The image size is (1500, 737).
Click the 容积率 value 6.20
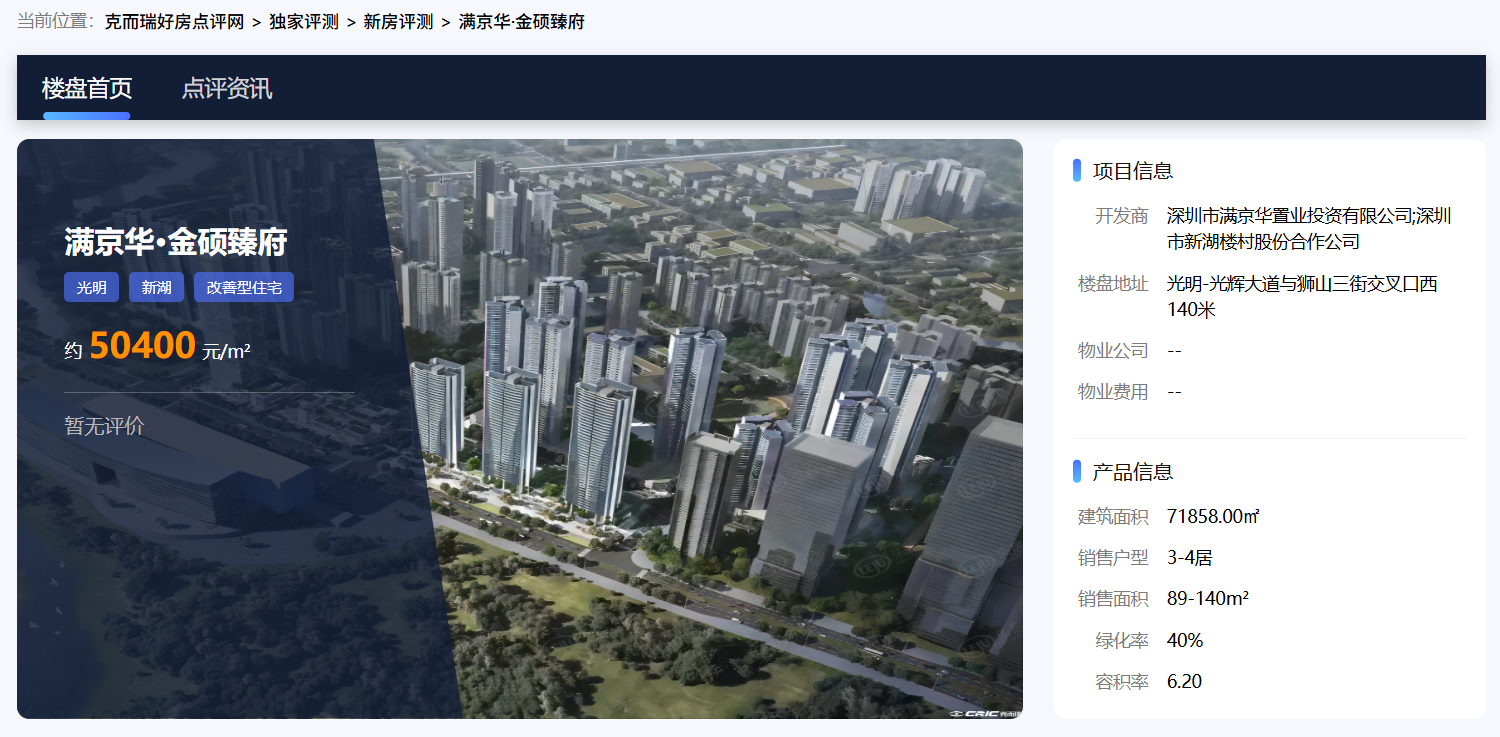(1184, 682)
